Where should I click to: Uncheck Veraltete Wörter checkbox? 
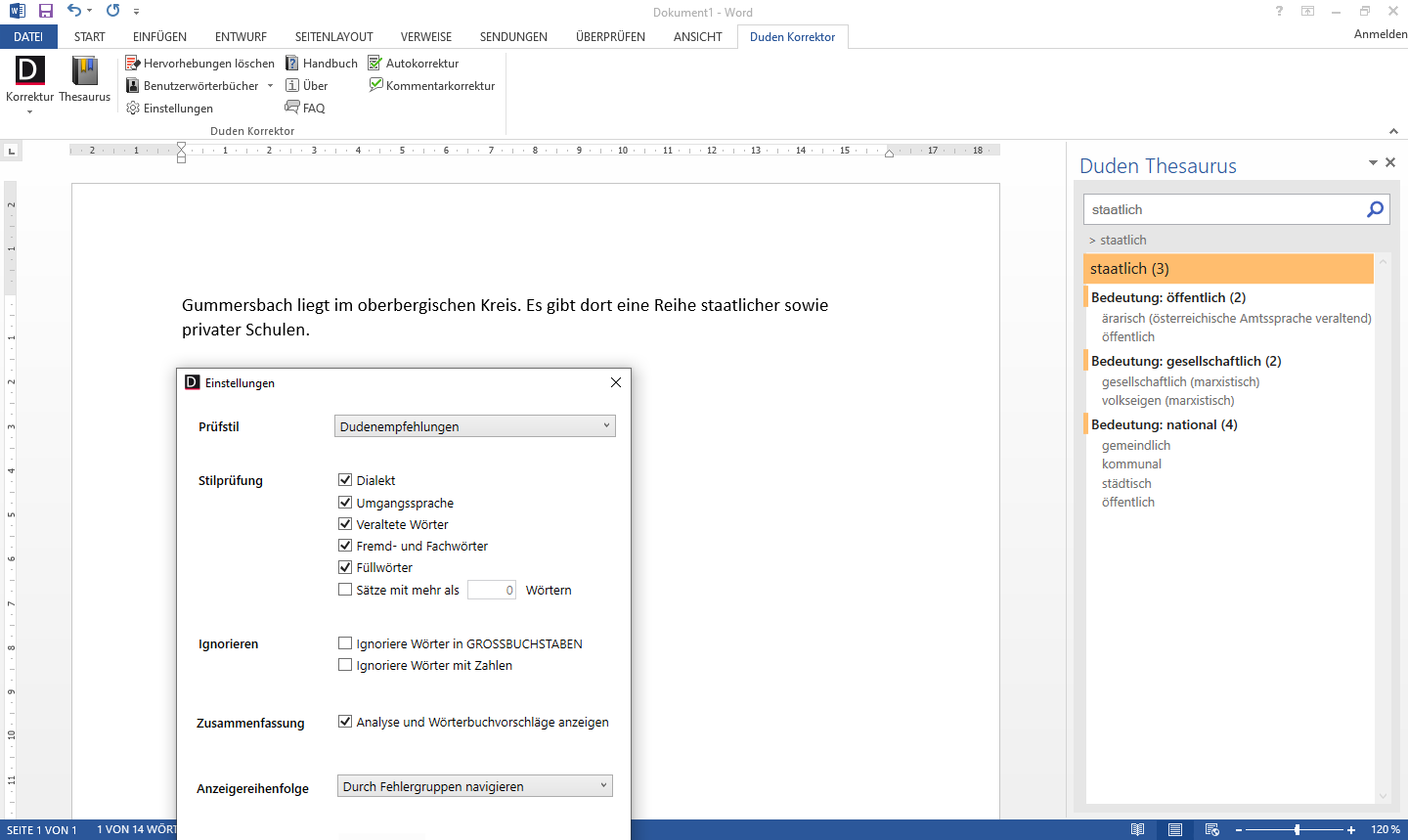pyautogui.click(x=345, y=523)
